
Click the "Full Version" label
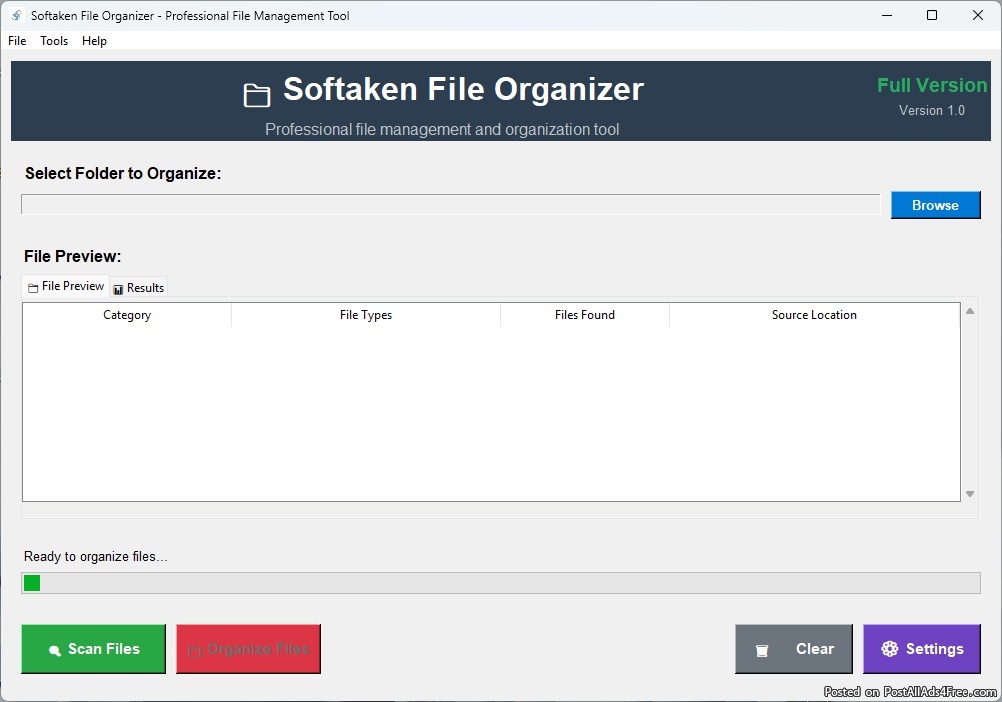coord(932,85)
